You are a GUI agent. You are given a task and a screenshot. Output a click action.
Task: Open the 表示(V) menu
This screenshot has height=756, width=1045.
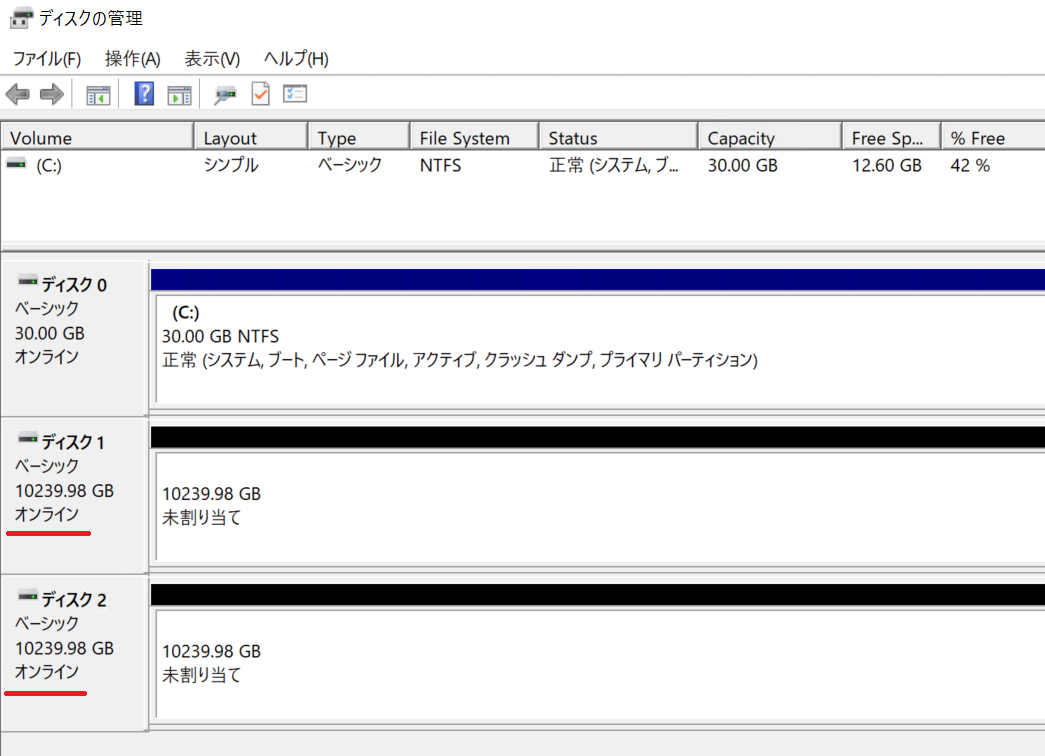pyautogui.click(x=212, y=59)
